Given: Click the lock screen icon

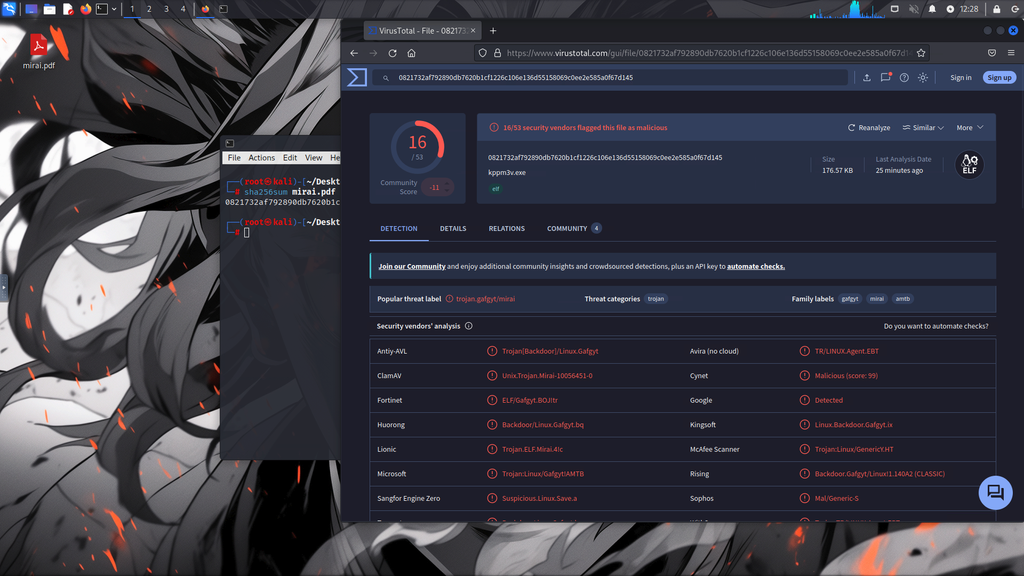Looking at the screenshot, I should click(x=997, y=9).
